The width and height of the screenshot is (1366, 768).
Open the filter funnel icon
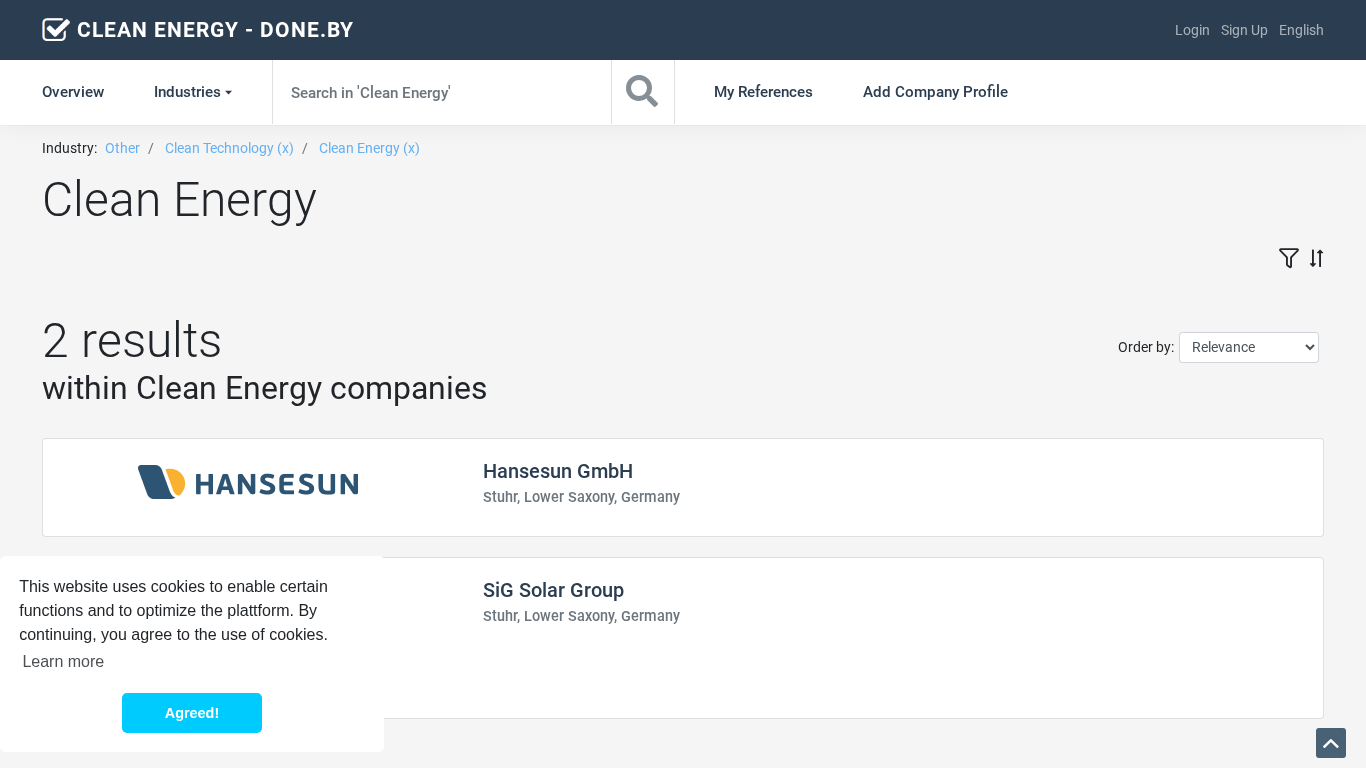1288,258
